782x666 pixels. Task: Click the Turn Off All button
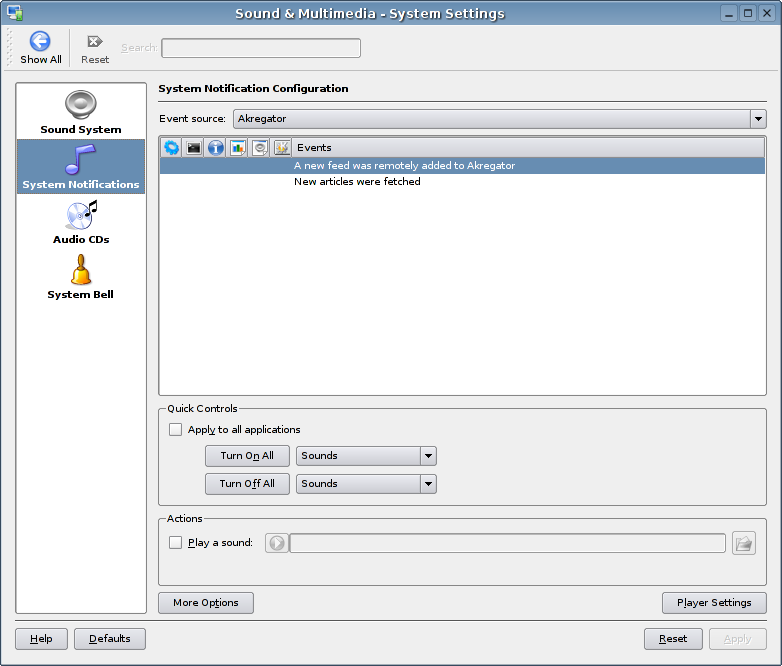(x=247, y=484)
